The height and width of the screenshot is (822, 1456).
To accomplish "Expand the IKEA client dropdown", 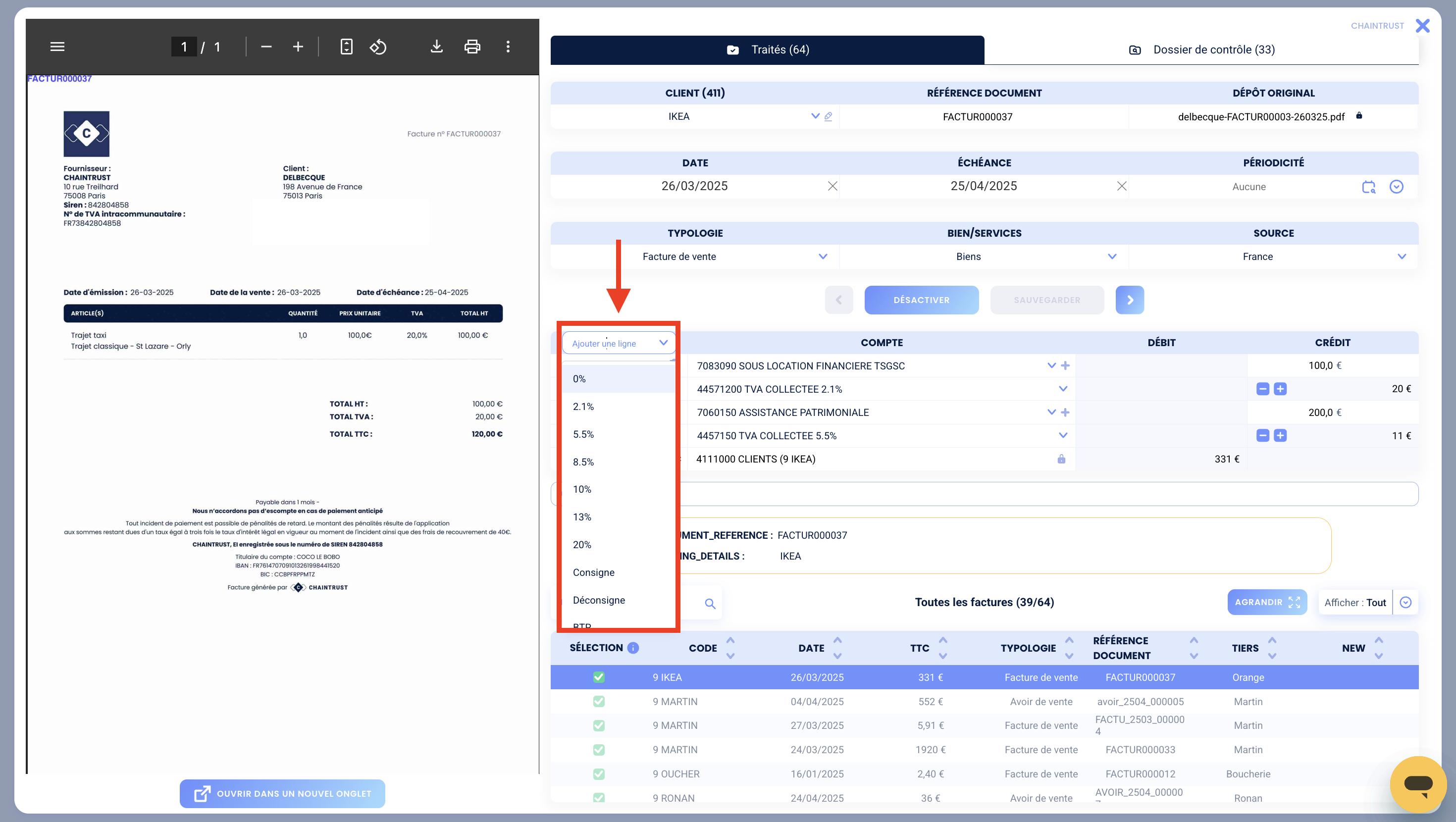I will (x=815, y=116).
